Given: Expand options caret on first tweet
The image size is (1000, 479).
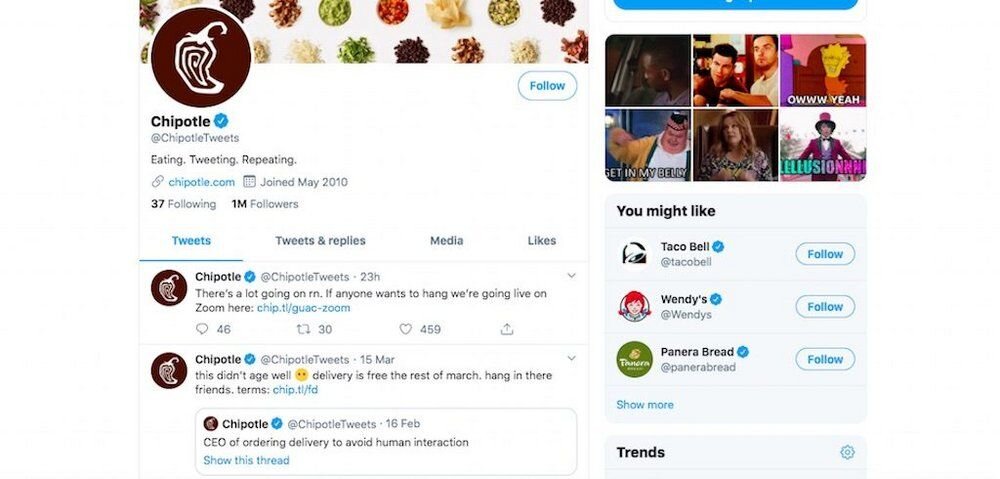Looking at the screenshot, I should [x=571, y=275].
